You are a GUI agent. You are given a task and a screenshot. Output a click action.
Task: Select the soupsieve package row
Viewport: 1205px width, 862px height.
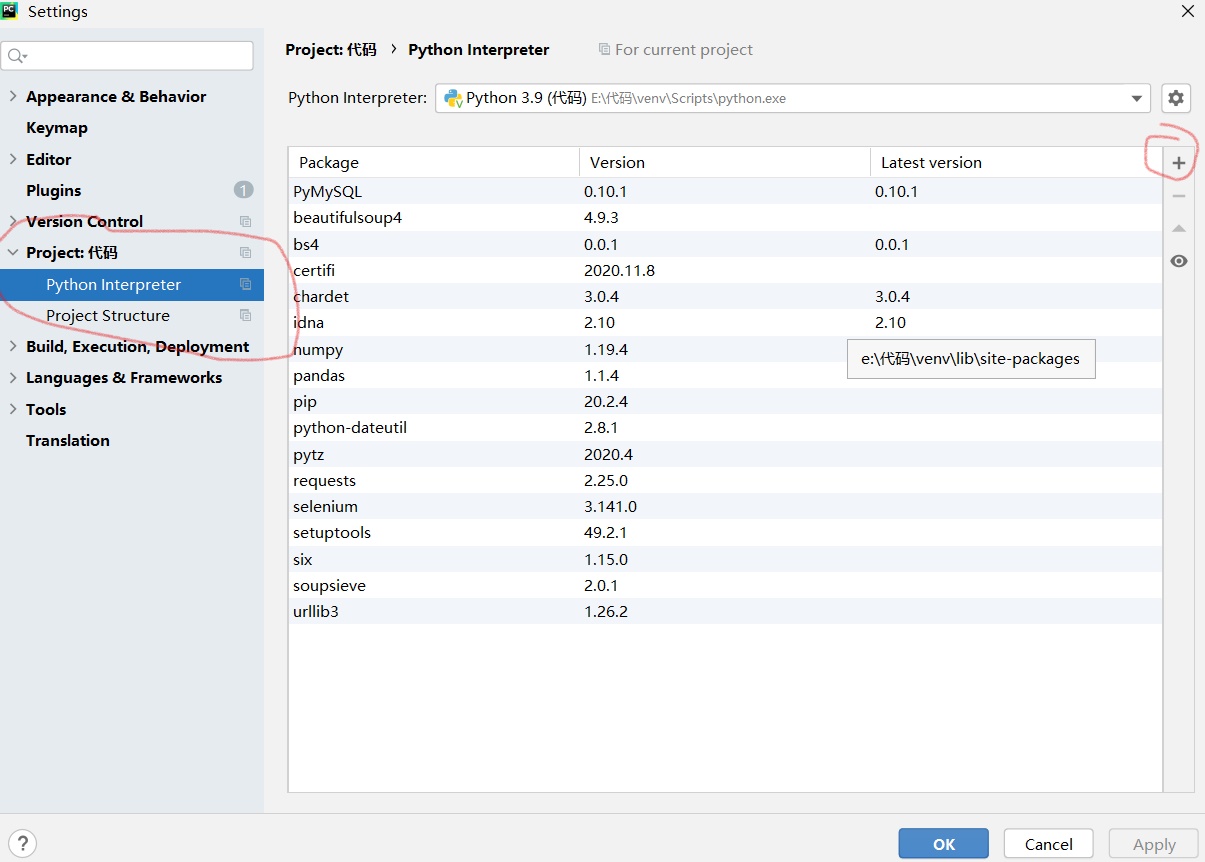(725, 585)
